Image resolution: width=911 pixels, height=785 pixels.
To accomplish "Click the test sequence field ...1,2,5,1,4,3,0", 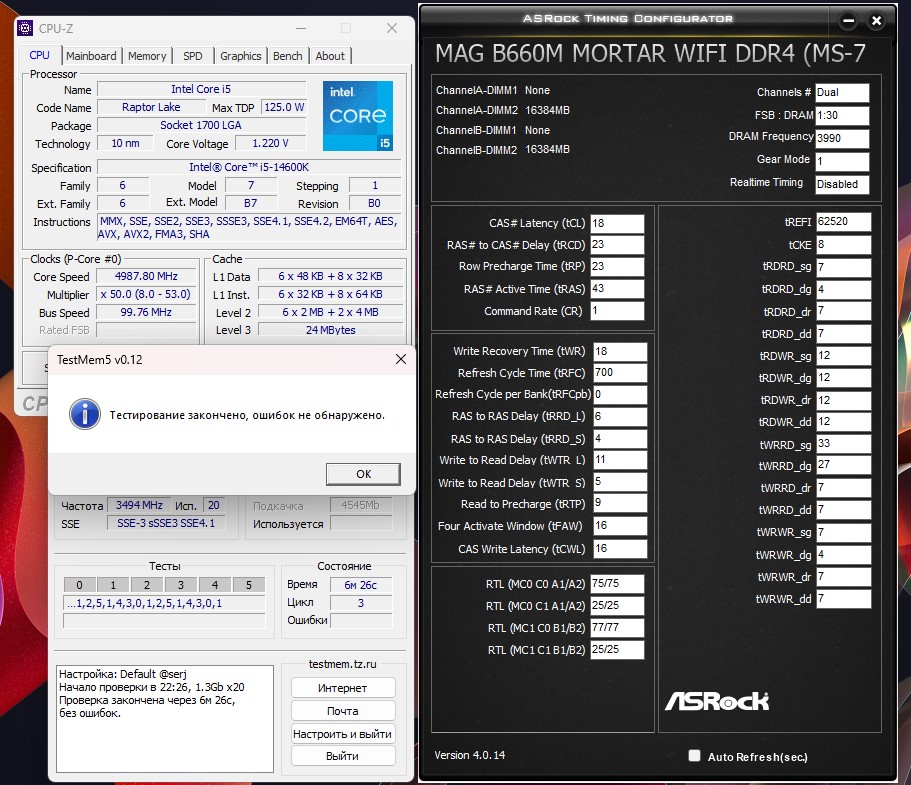I will [x=164, y=603].
